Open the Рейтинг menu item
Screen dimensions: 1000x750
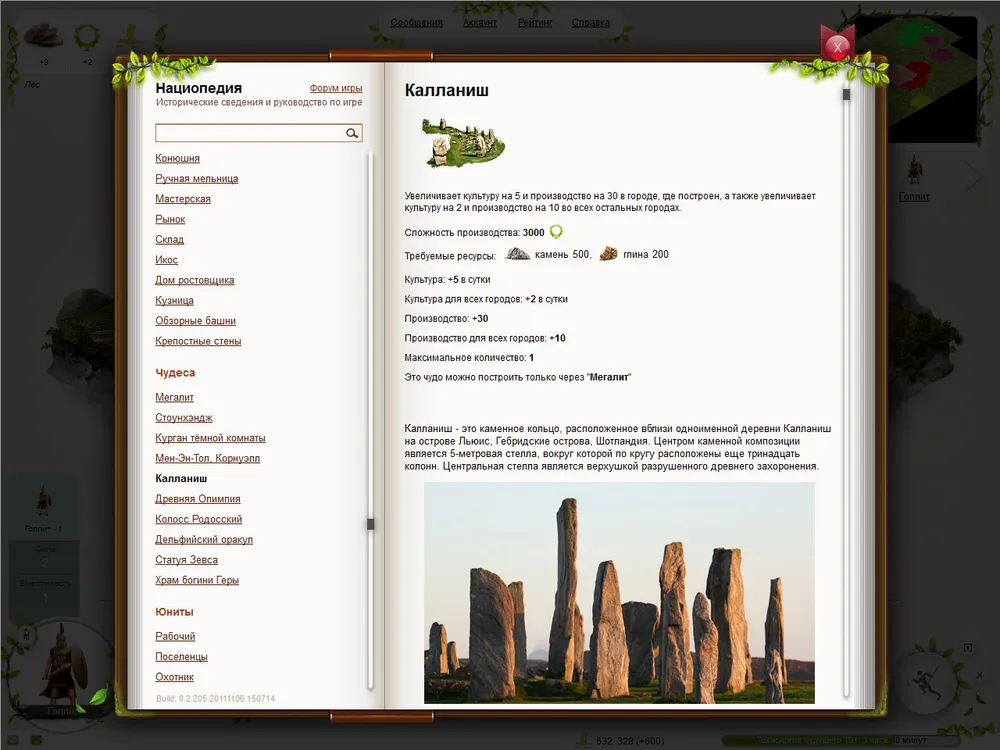pyautogui.click(x=535, y=22)
